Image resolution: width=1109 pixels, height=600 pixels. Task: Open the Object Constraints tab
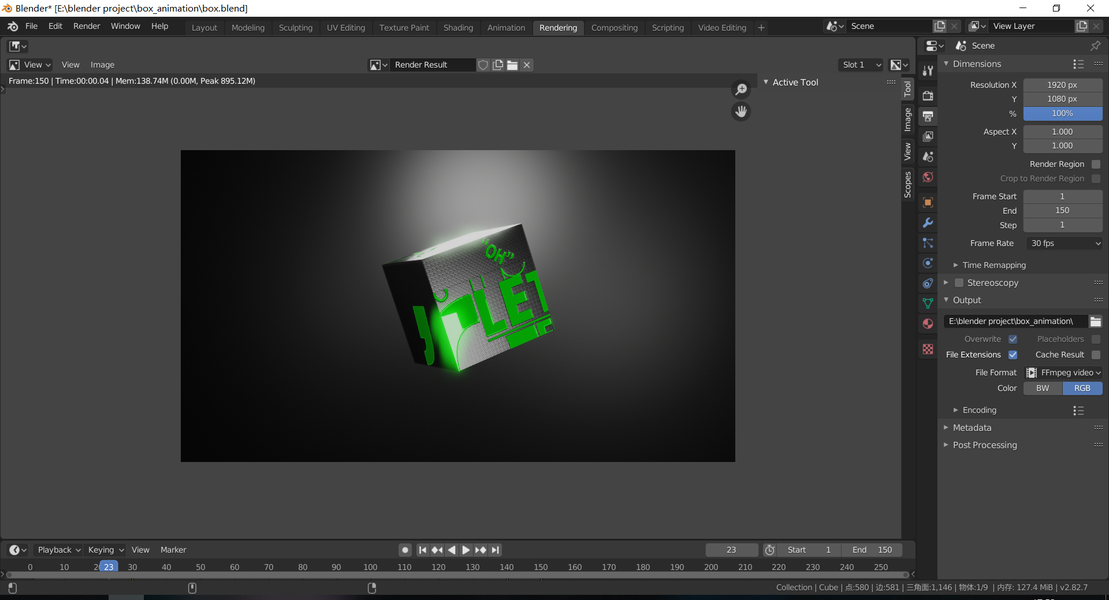pos(928,283)
